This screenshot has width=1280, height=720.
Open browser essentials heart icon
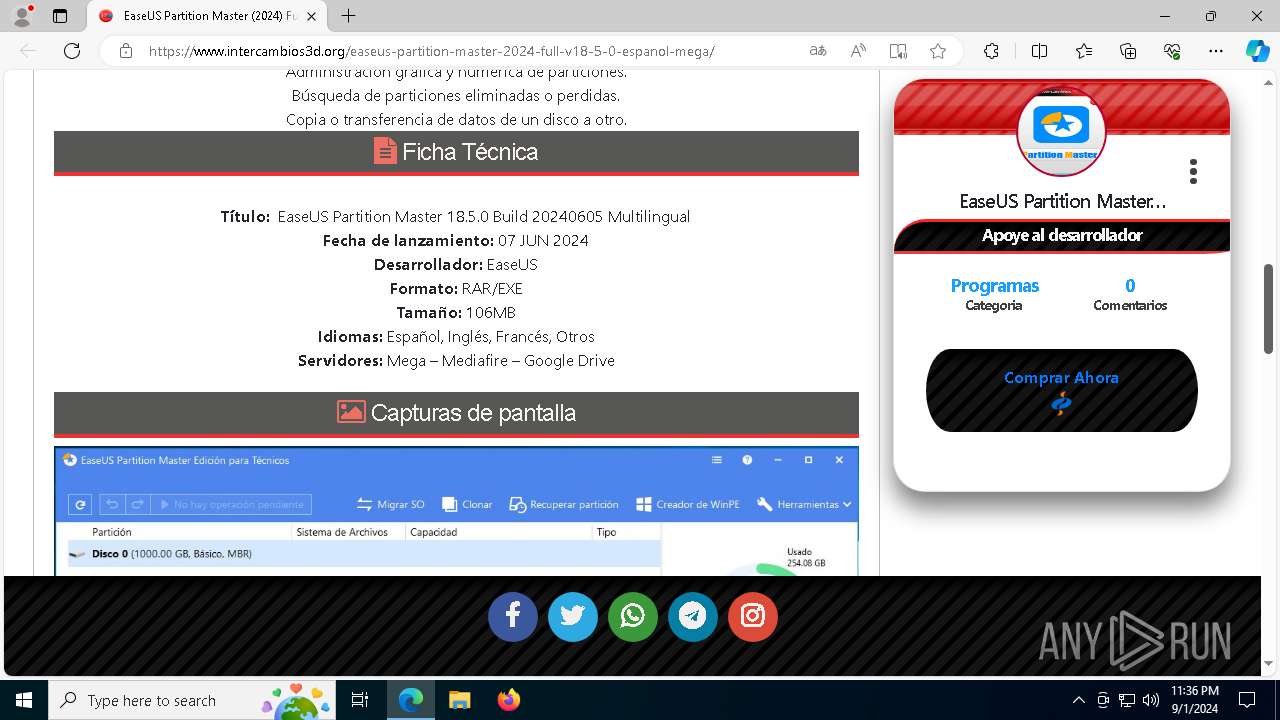1172,51
